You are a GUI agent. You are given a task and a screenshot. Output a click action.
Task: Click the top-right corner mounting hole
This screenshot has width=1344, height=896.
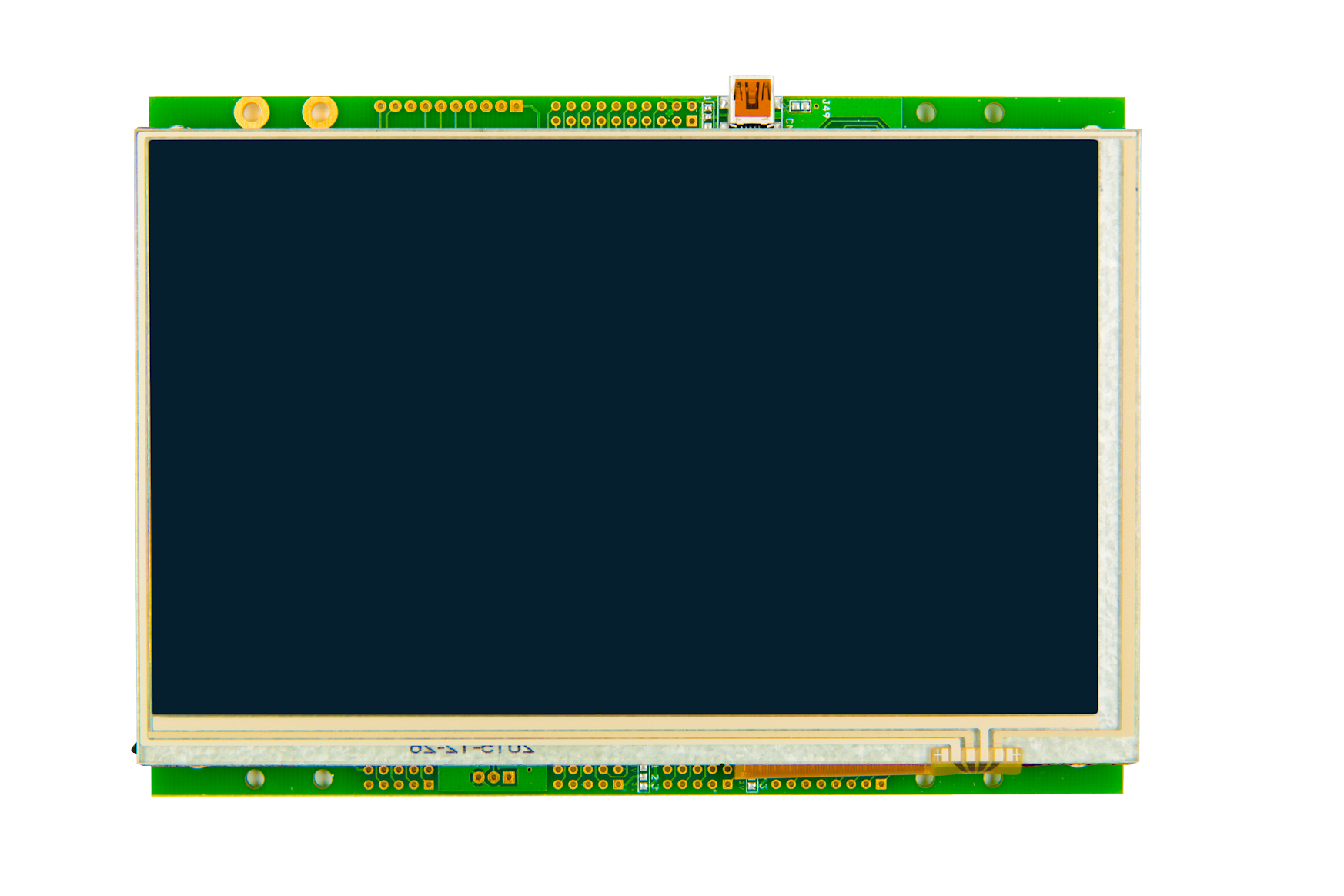(x=994, y=113)
